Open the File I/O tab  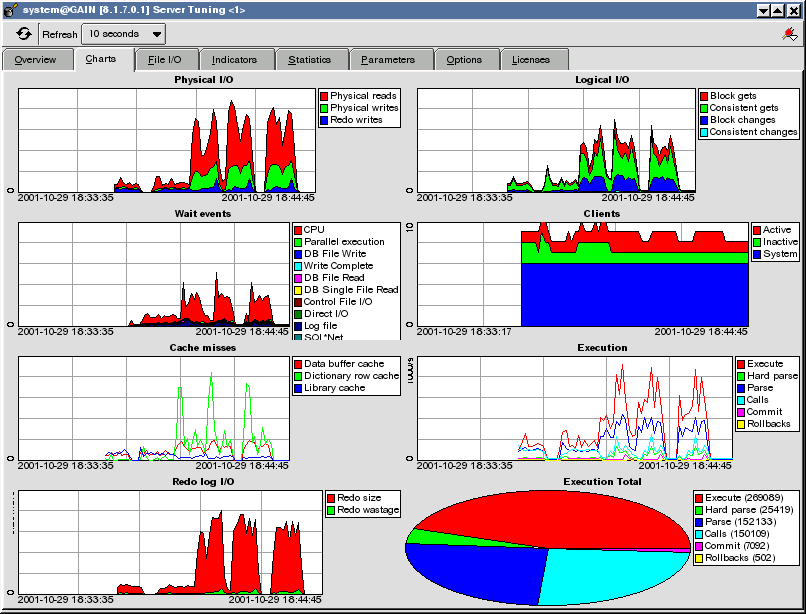point(164,60)
